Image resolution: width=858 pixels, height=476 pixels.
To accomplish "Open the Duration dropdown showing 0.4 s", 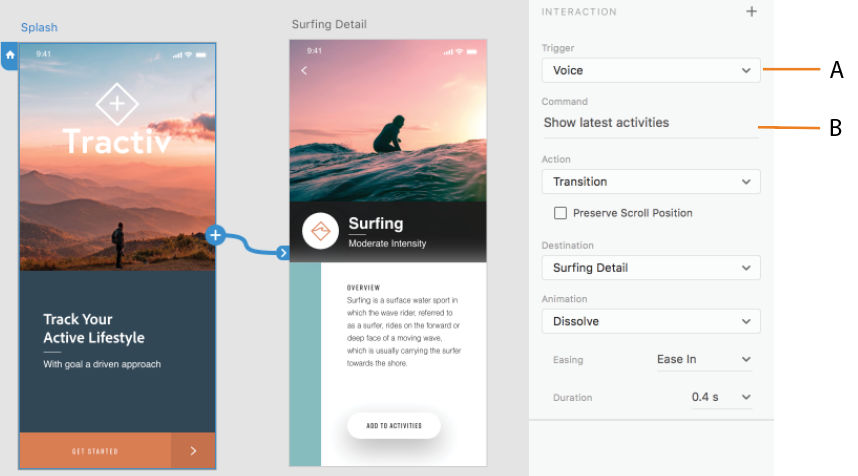I will (720, 397).
